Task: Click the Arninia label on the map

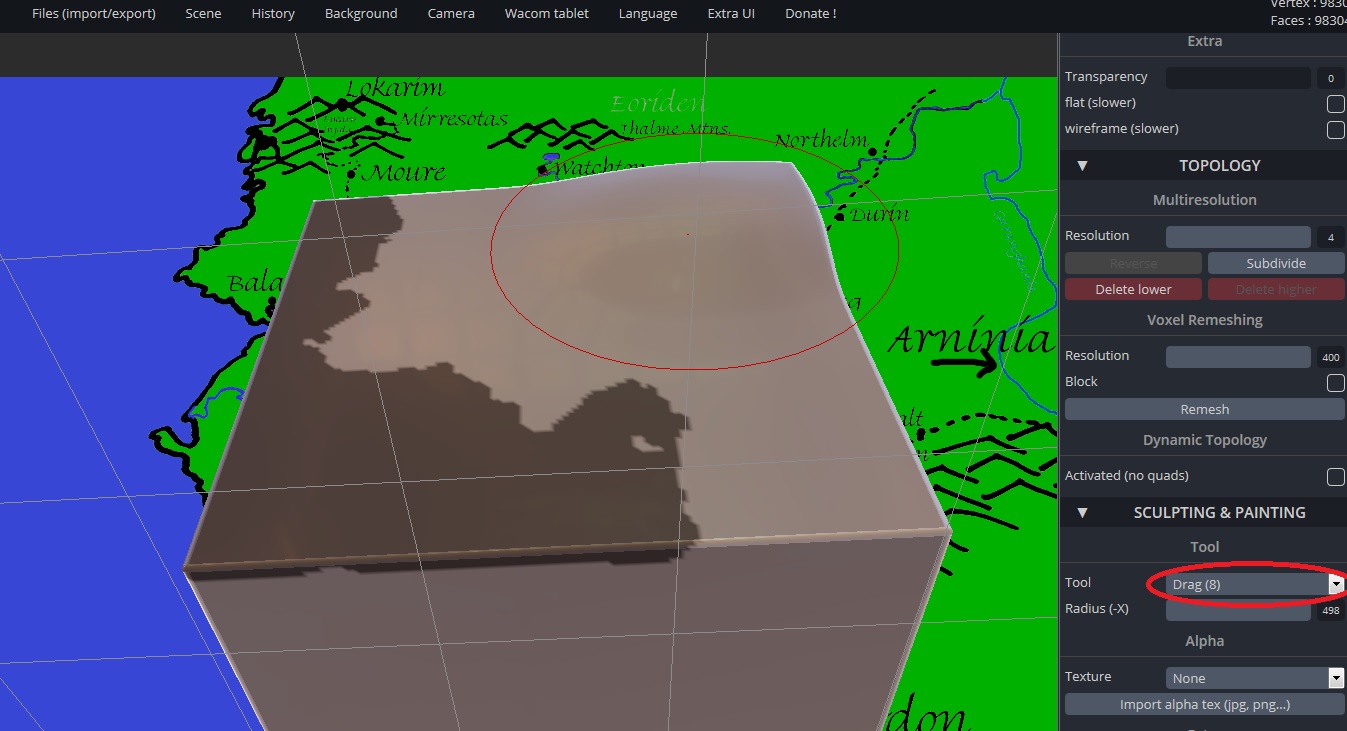Action: point(970,340)
